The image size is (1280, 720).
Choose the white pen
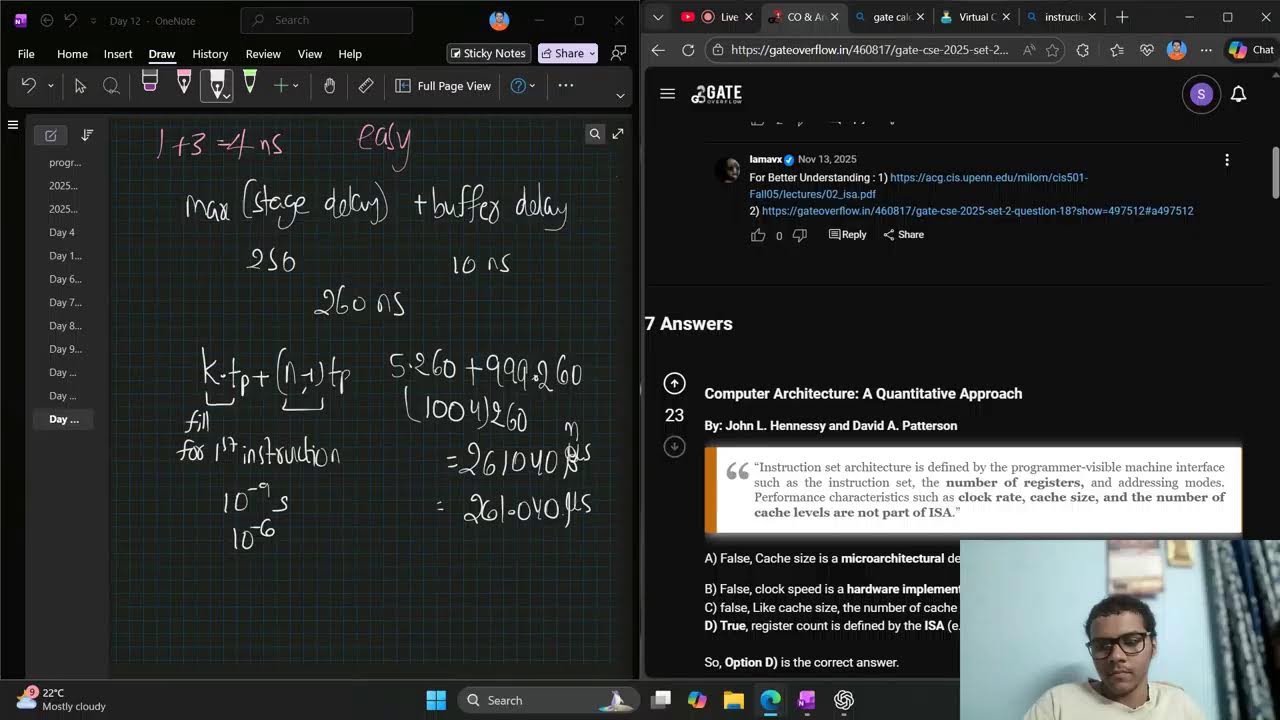coord(217,86)
